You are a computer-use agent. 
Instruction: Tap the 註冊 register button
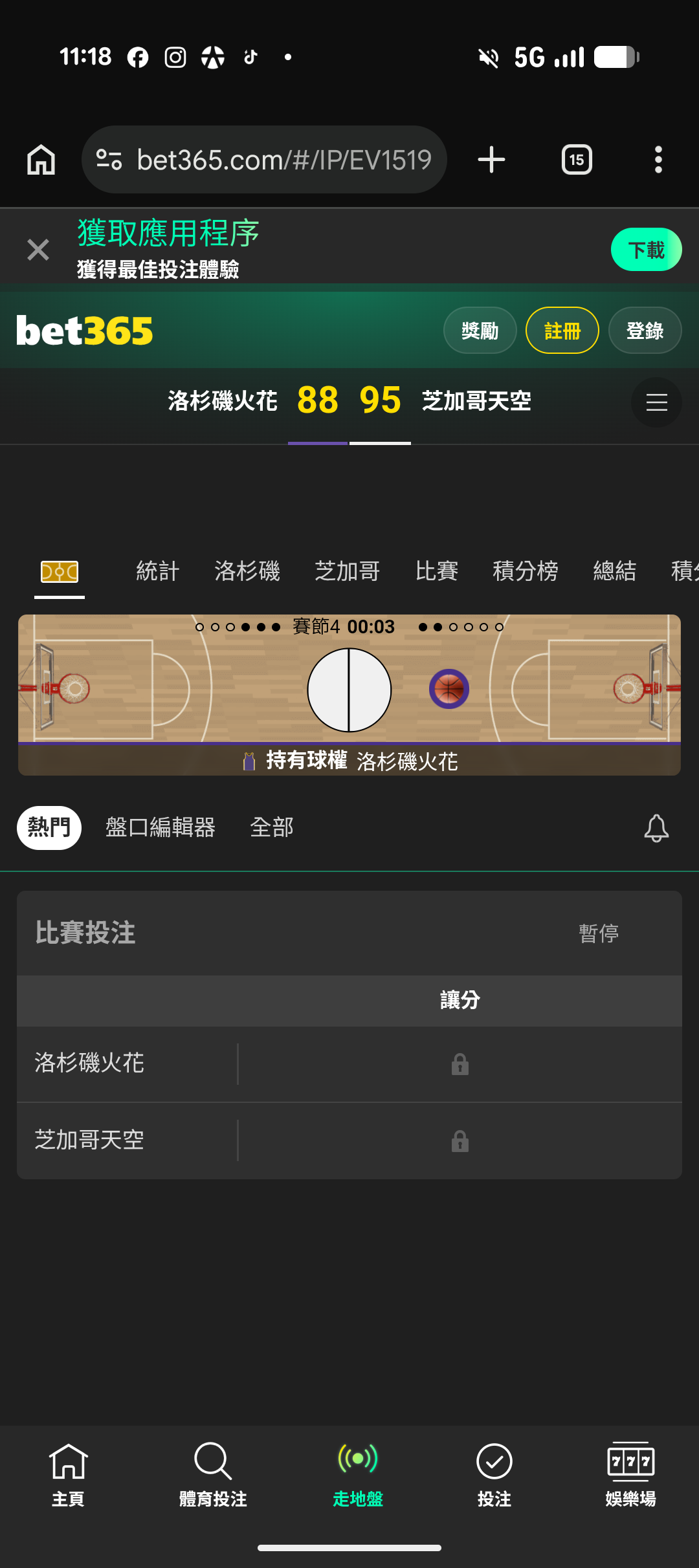(562, 331)
